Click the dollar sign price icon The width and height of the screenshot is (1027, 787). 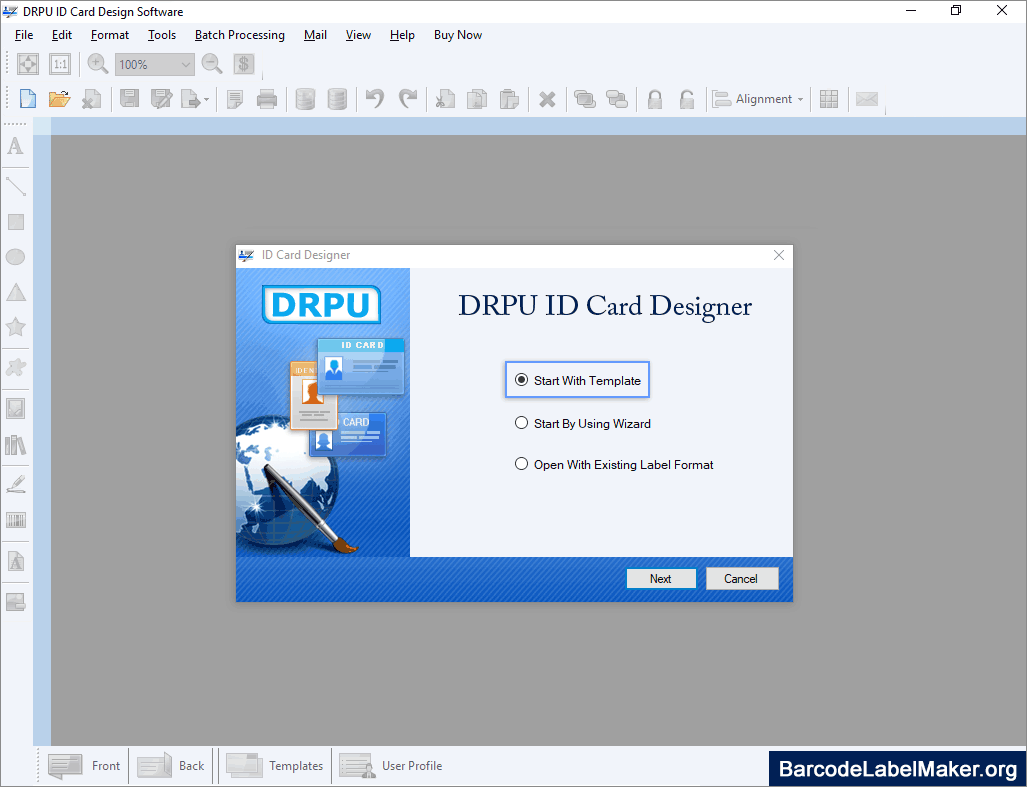[244, 64]
